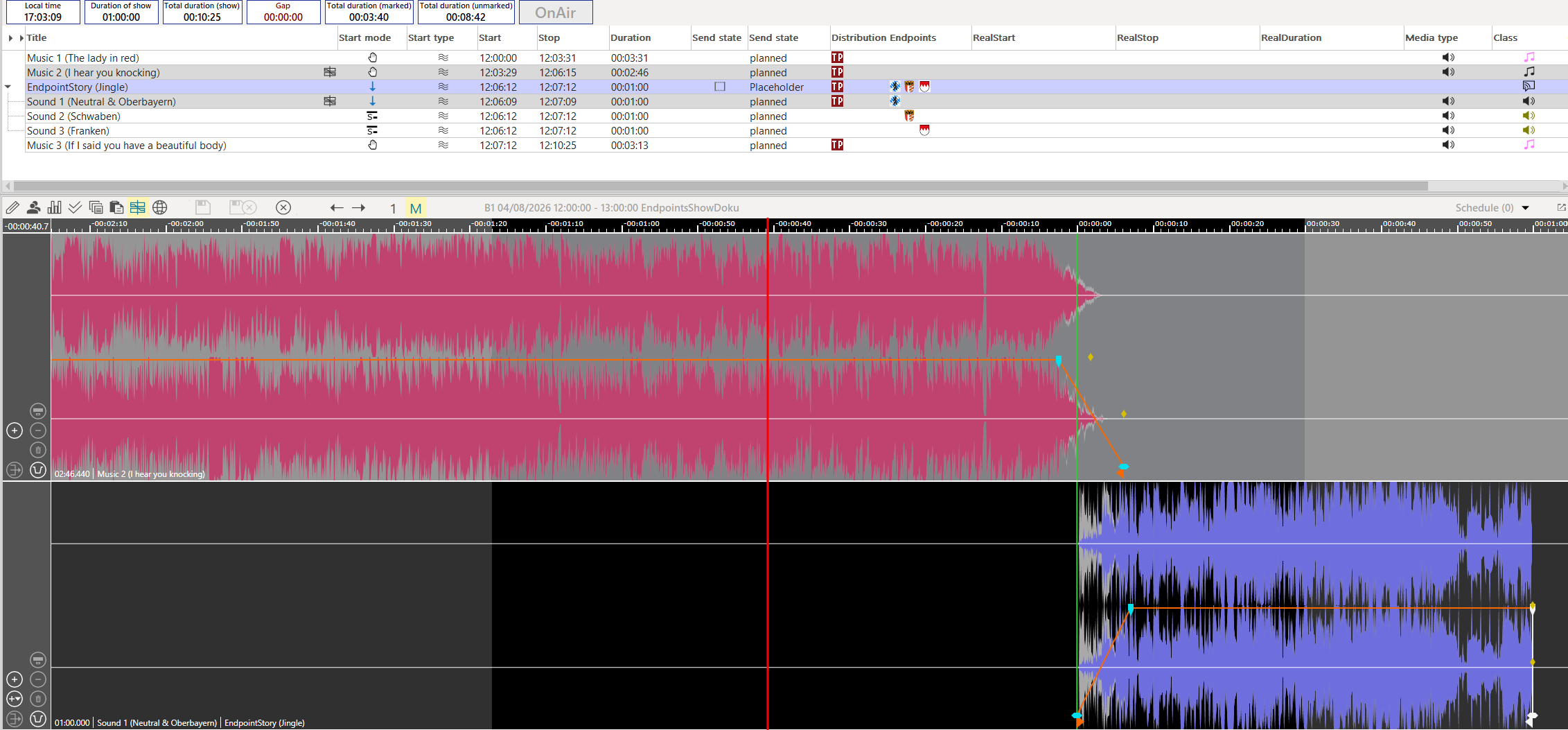
Task: Click the plus add button on Music 2 track
Action: click(x=15, y=431)
